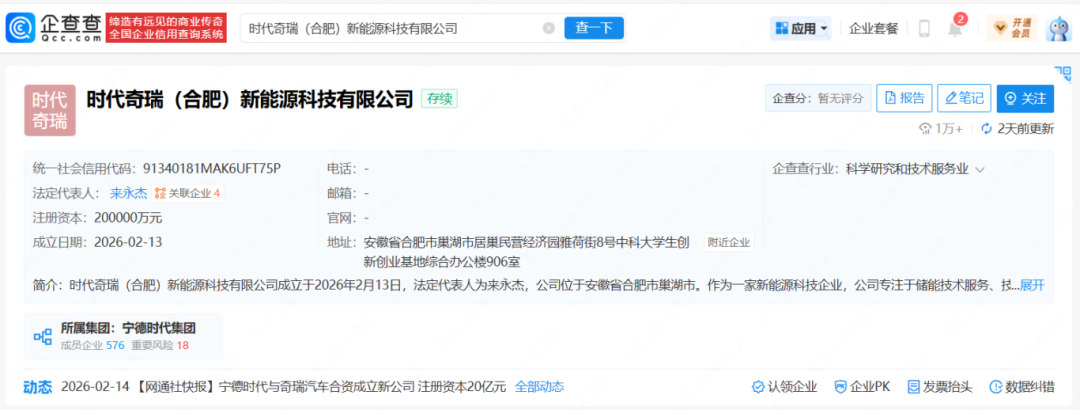Click the 动态 label
The height and width of the screenshot is (410, 1080).
click(x=38, y=387)
